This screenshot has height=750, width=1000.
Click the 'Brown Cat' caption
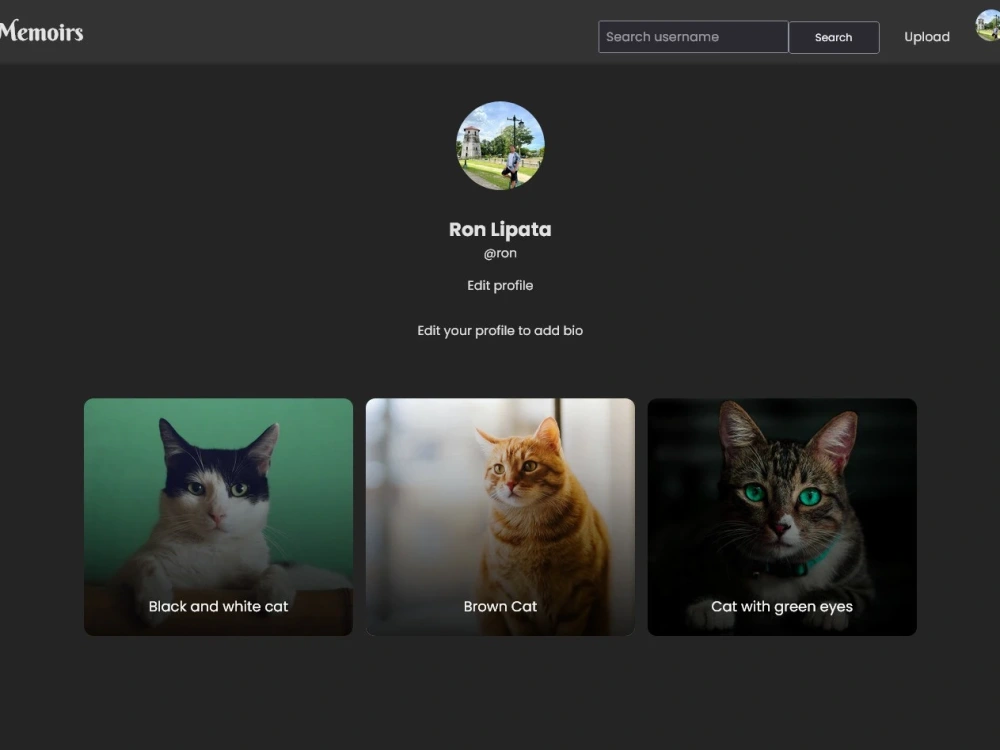(500, 607)
